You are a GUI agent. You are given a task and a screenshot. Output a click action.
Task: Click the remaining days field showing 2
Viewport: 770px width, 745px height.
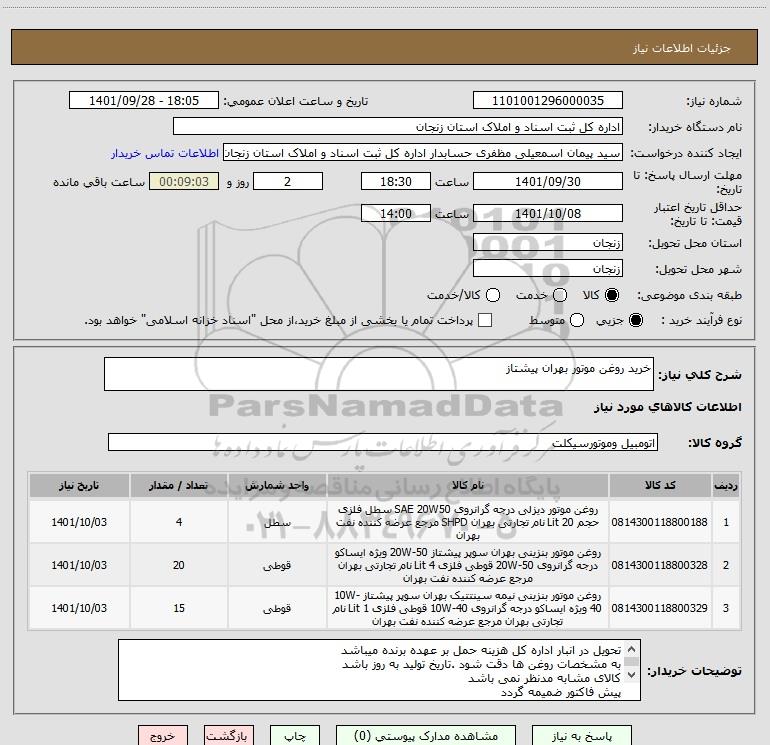(288, 181)
